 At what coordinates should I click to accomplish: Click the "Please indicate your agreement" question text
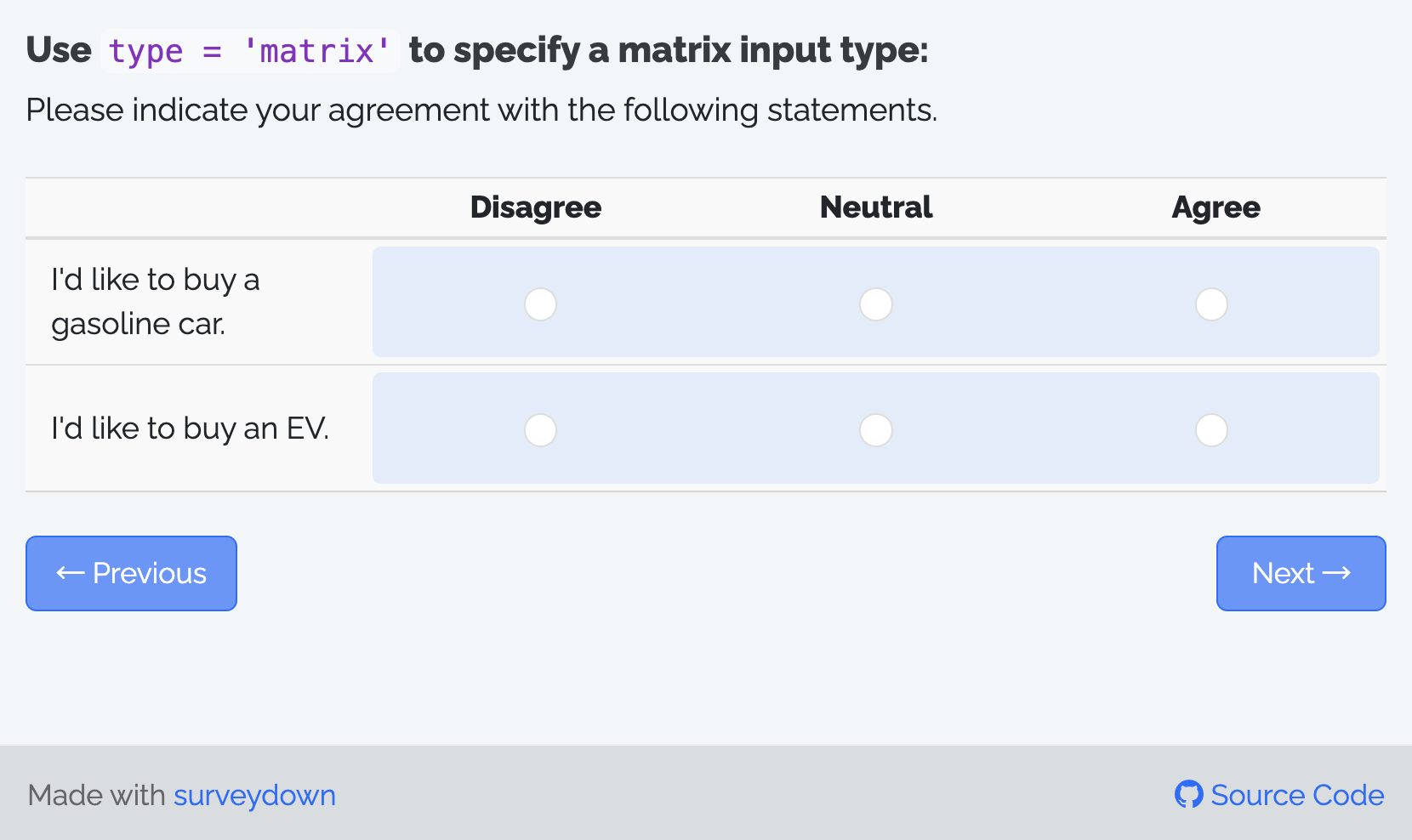[481, 111]
